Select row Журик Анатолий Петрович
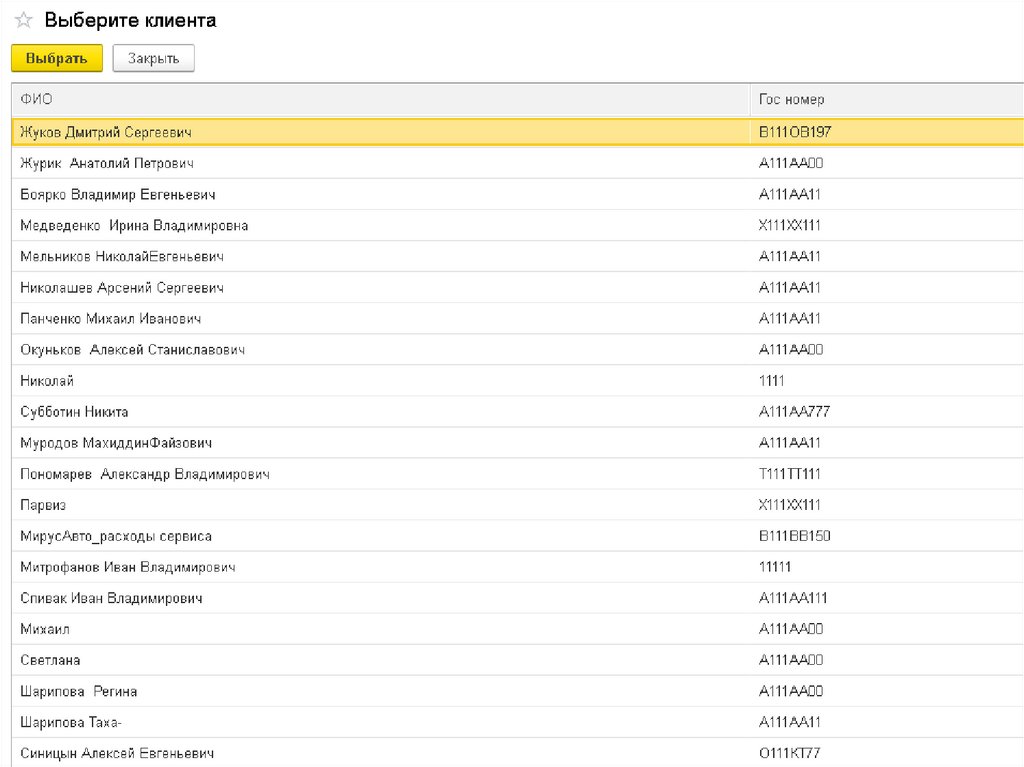 pos(106,163)
